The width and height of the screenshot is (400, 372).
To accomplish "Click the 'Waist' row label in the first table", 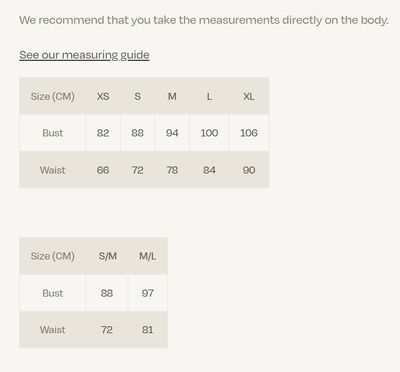I will coord(52,170).
